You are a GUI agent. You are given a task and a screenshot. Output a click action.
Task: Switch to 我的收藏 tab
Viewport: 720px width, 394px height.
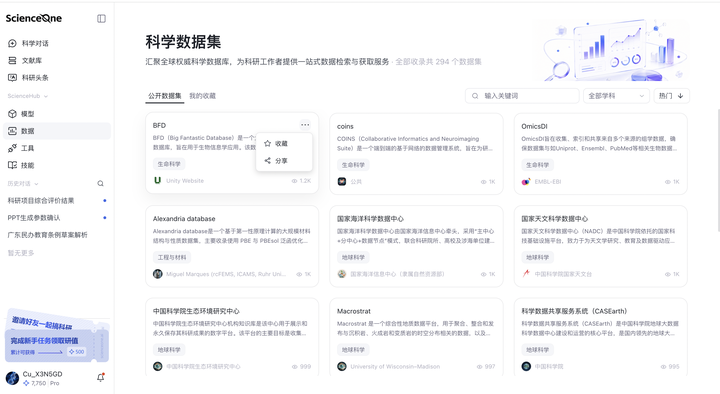pyautogui.click(x=202, y=96)
